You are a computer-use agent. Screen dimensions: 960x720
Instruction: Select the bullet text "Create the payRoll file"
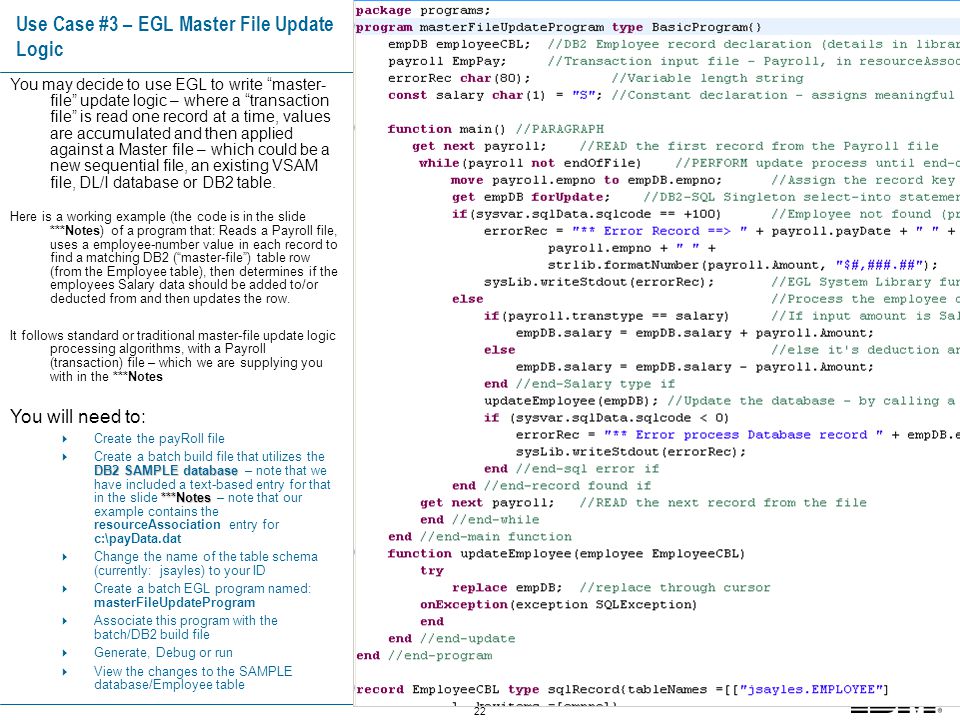tap(159, 438)
